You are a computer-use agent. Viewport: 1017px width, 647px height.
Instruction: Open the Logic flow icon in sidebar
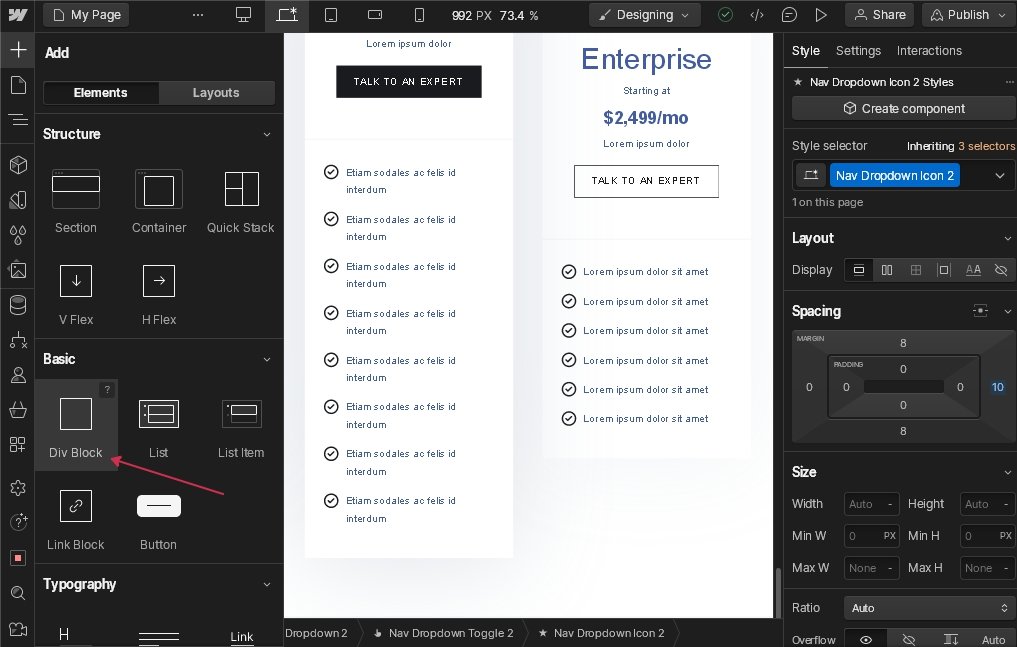[x=18, y=340]
